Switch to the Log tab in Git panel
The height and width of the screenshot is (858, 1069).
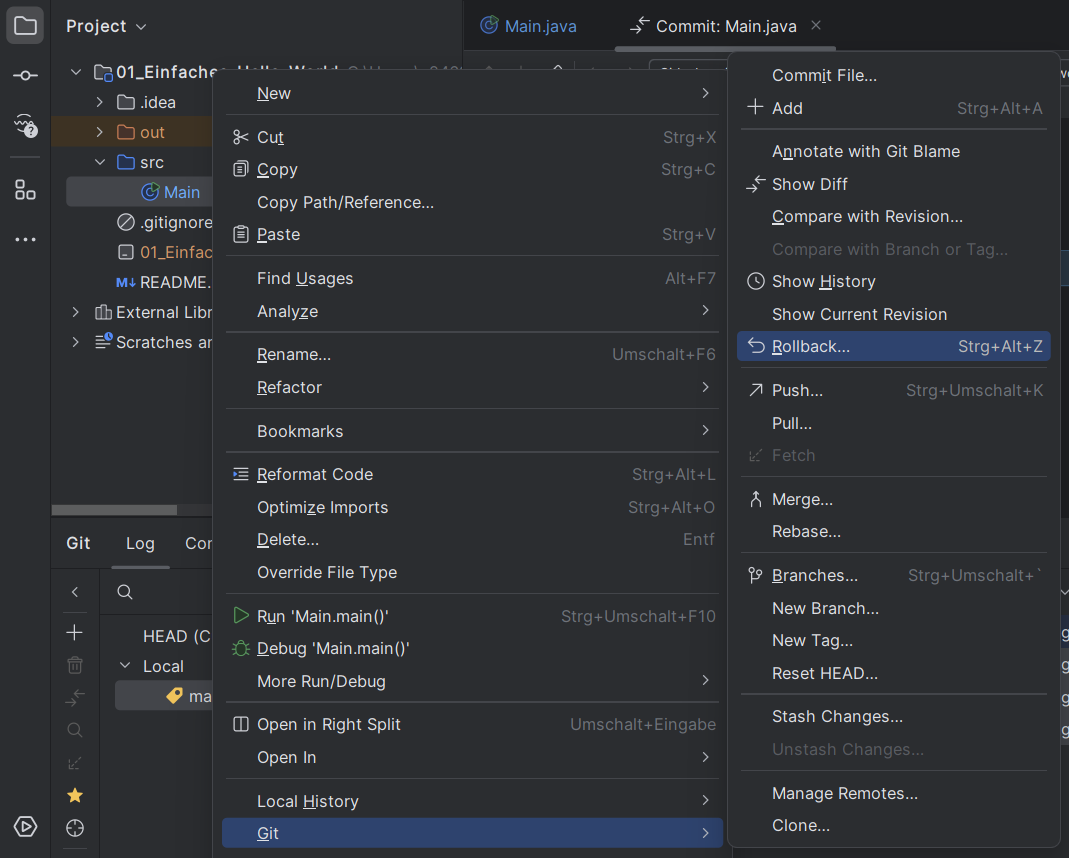[140, 543]
